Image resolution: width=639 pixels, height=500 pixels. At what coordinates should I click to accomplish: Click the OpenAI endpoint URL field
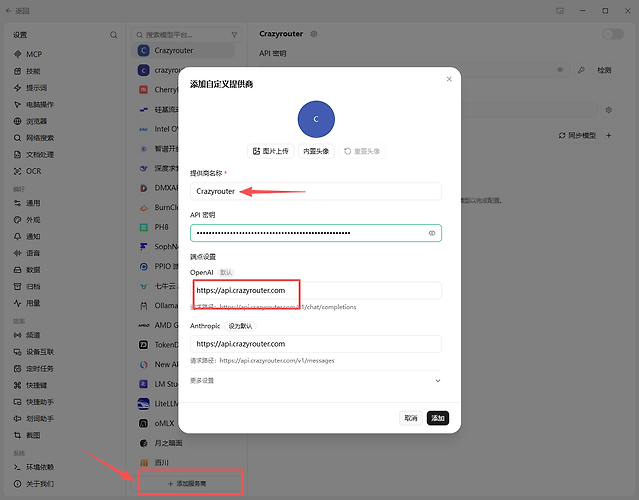point(316,291)
